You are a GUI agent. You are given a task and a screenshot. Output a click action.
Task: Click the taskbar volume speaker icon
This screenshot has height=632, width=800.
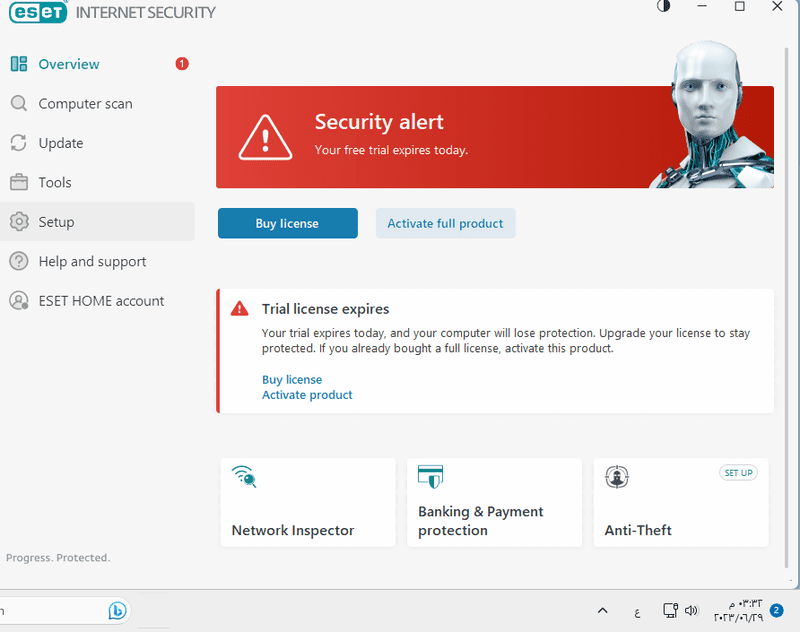click(x=690, y=610)
